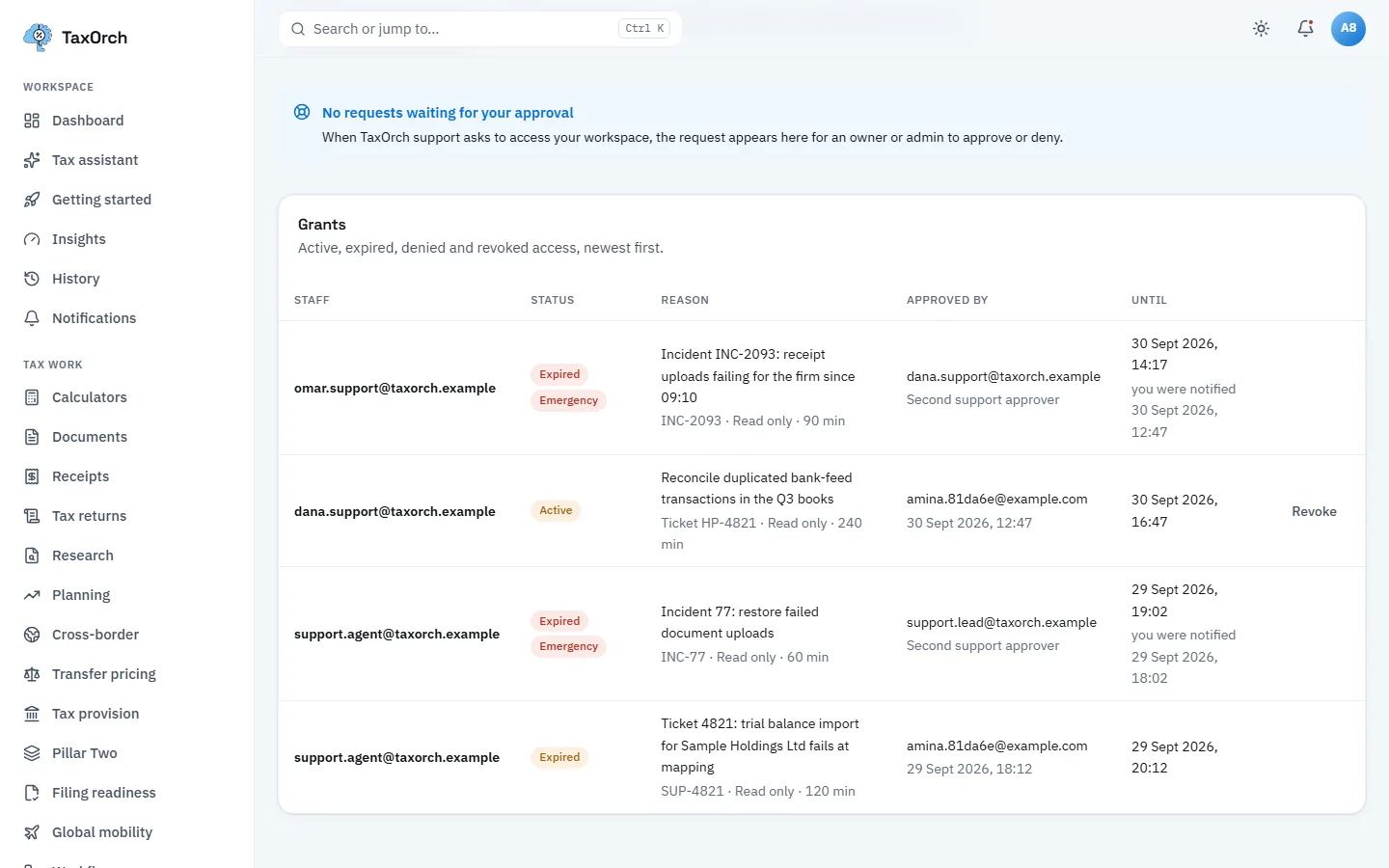Click the Grants section heading
This screenshot has height=868, width=1389.
(322, 224)
